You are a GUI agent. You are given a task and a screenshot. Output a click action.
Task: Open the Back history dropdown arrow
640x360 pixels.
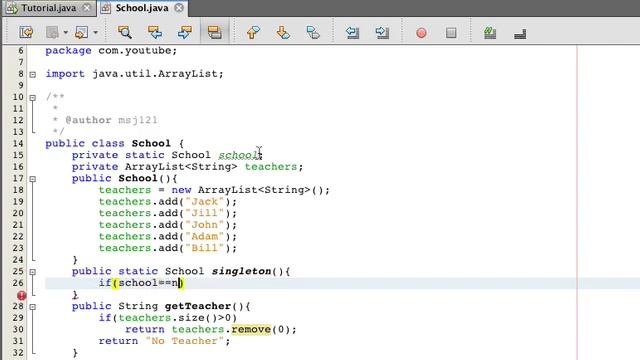[65, 32]
